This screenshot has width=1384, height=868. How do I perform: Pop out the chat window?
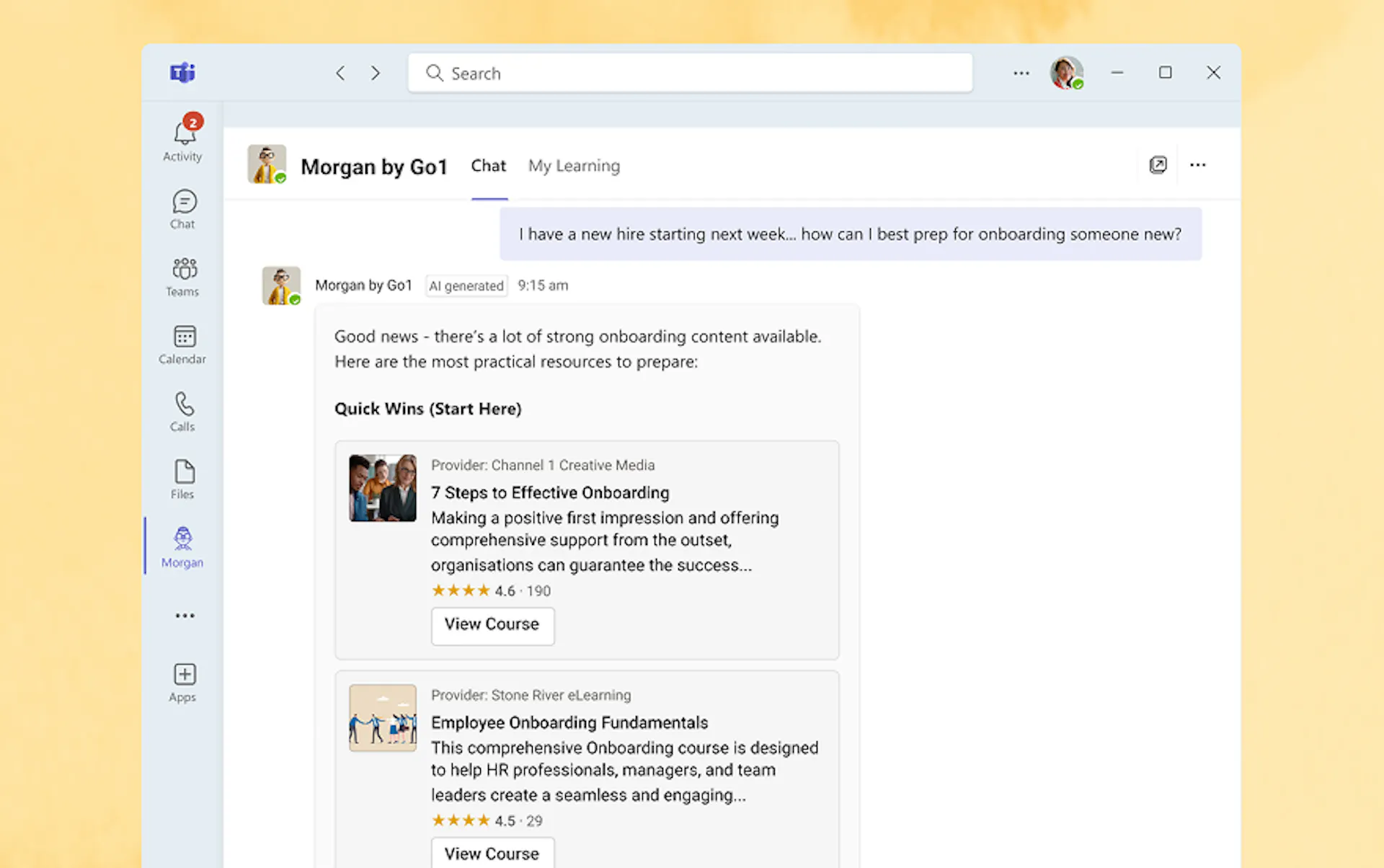pos(1158,165)
